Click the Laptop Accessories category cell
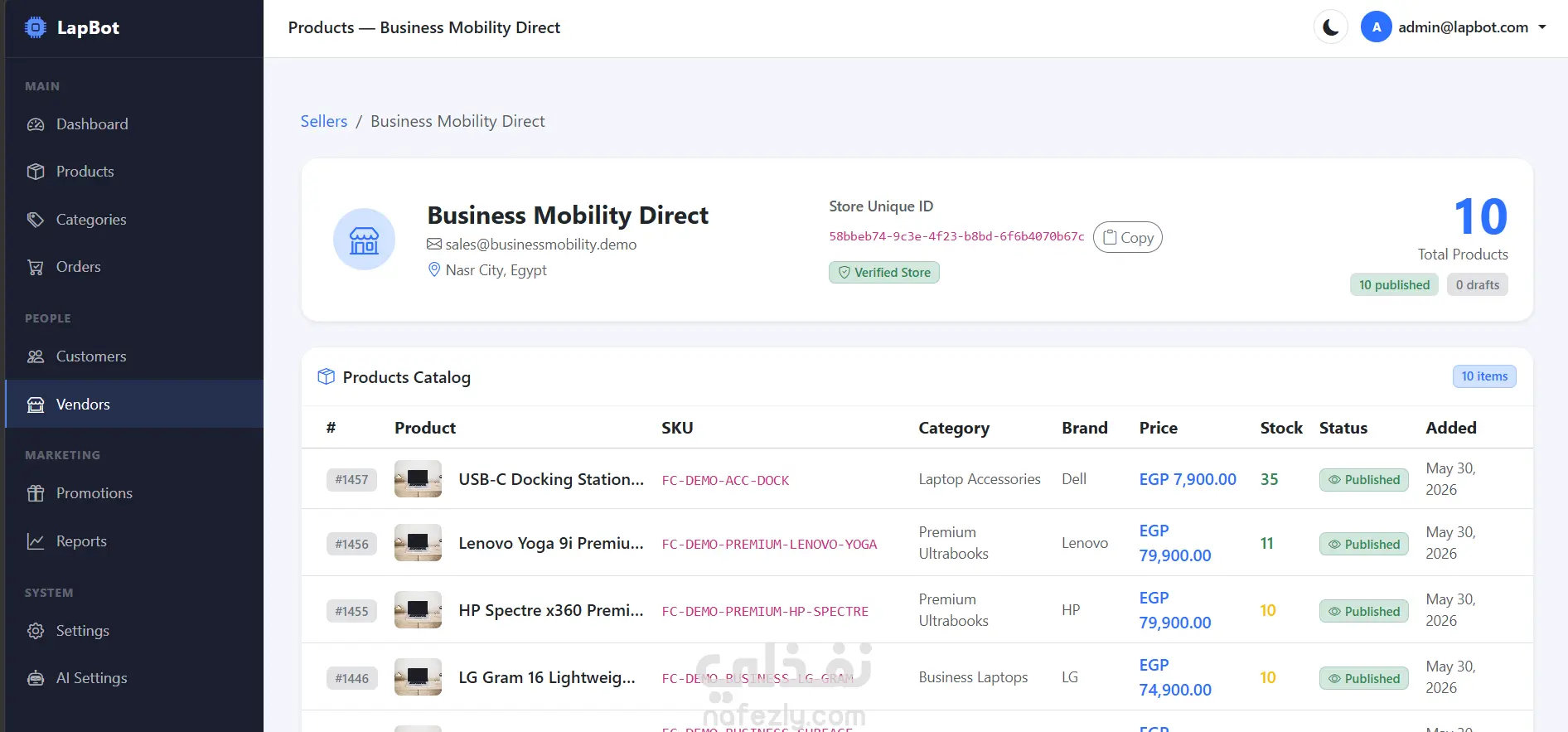 [x=980, y=479]
